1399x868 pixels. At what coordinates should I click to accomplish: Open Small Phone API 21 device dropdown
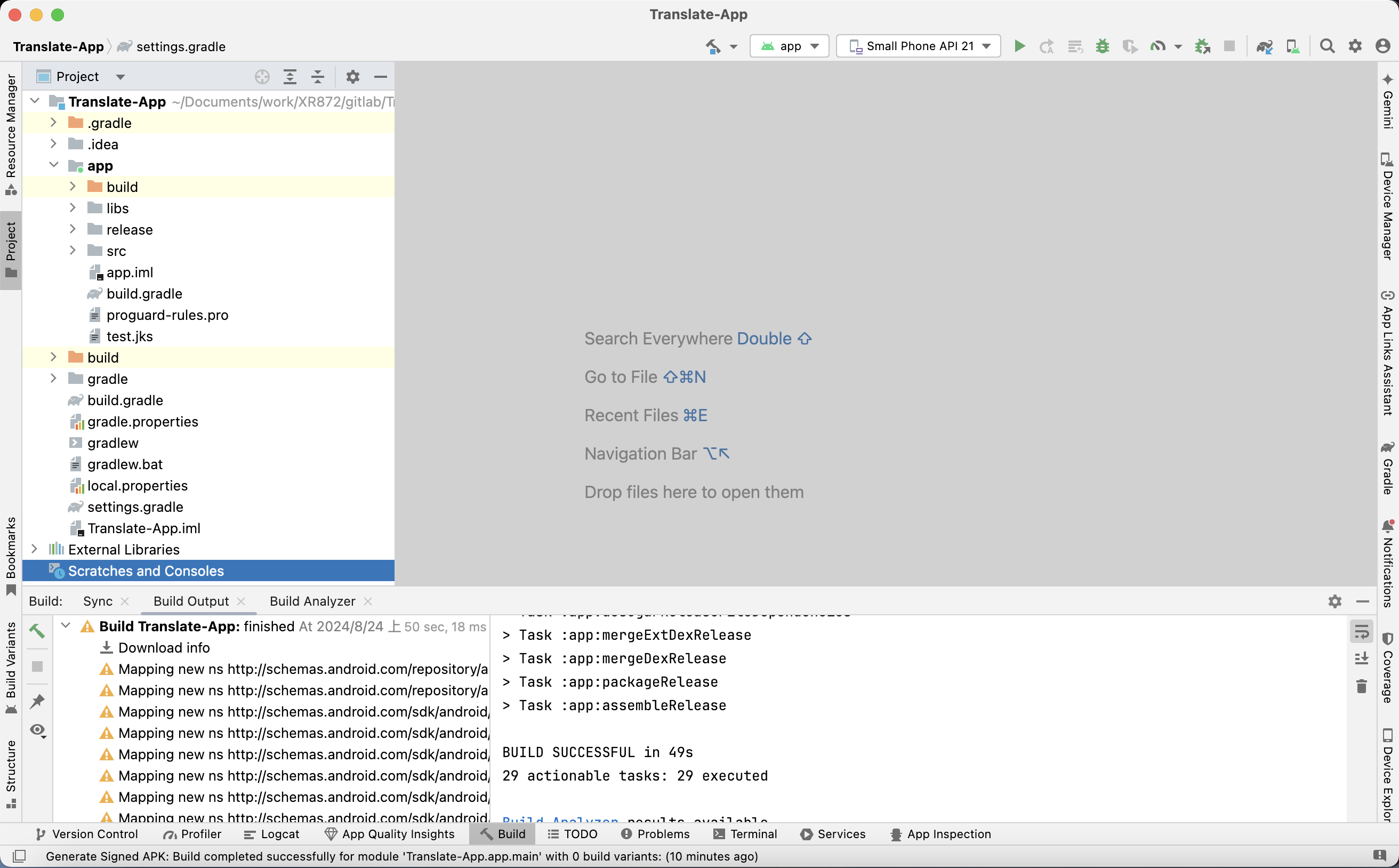coord(918,46)
